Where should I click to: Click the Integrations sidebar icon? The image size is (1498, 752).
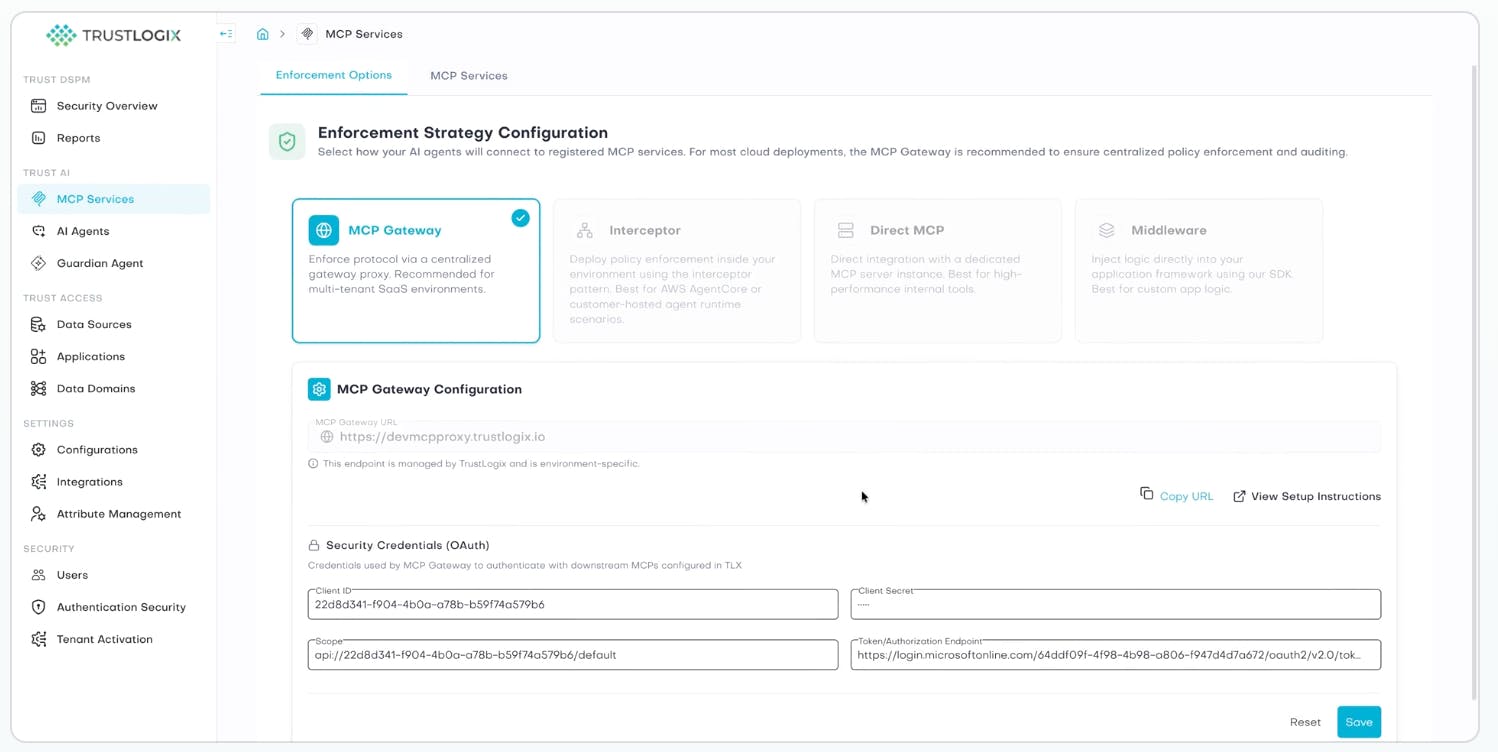39,482
